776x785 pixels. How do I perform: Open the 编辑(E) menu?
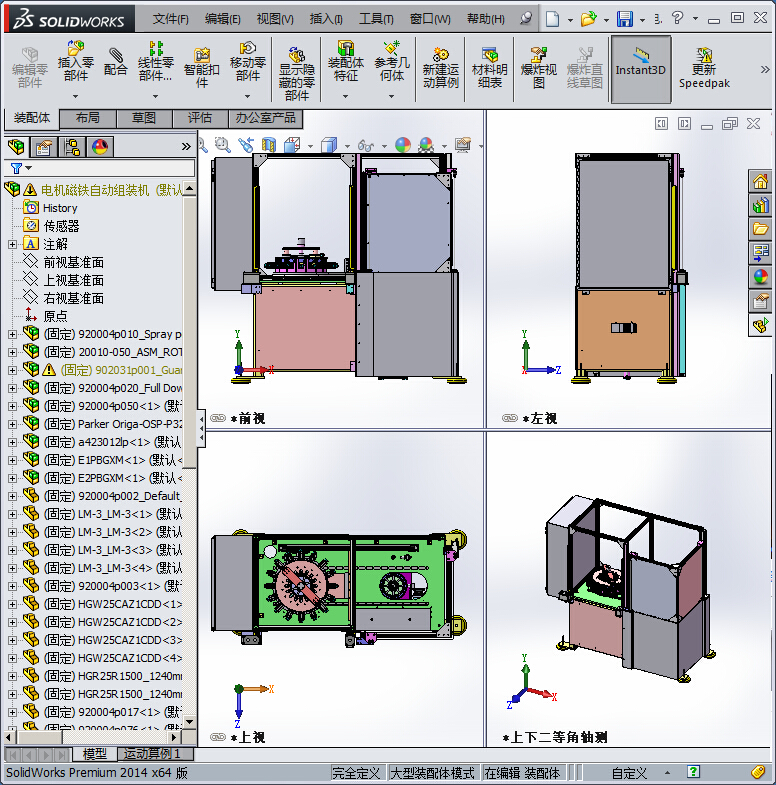click(223, 19)
